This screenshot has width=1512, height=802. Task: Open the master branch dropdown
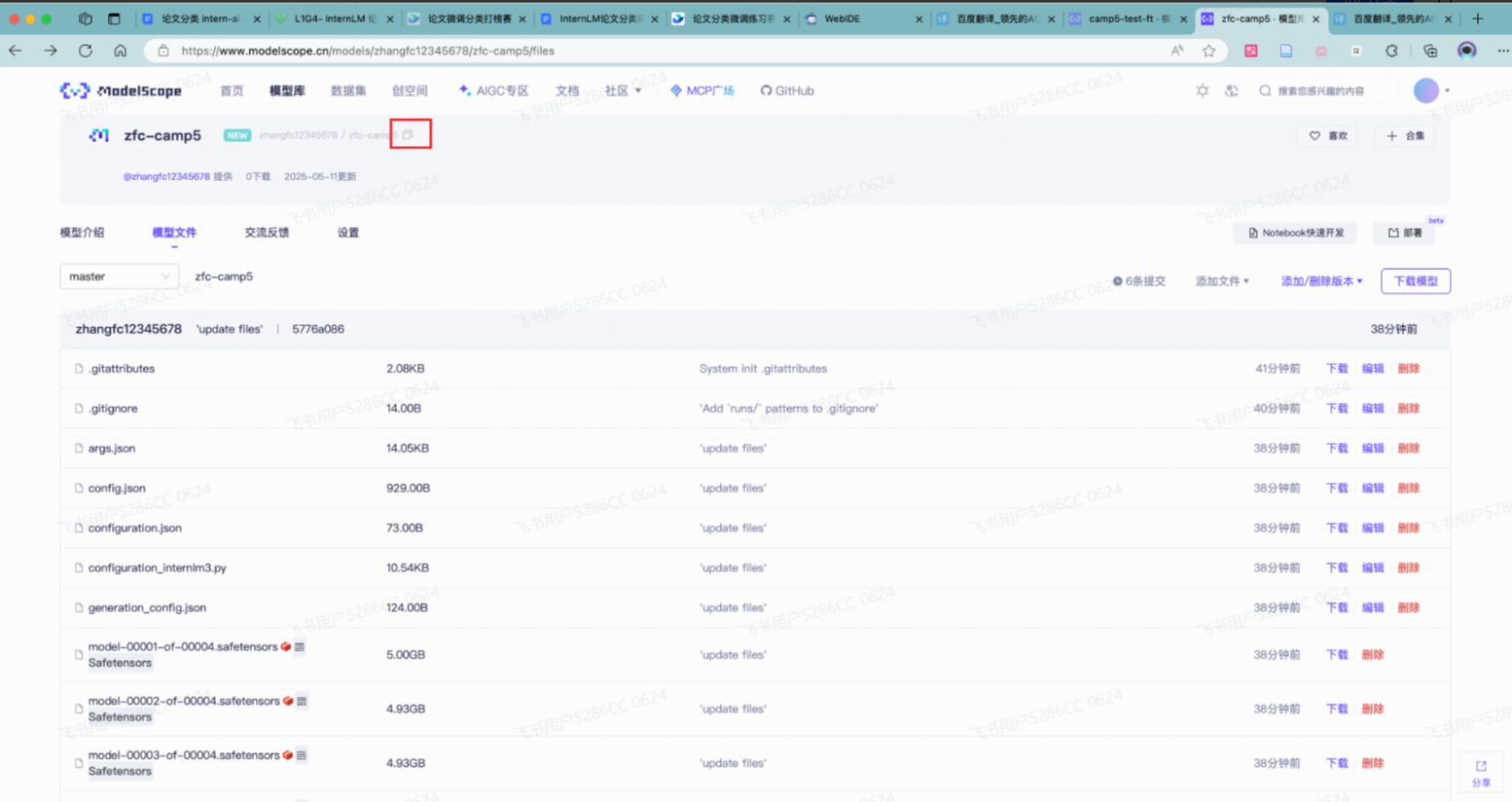119,276
